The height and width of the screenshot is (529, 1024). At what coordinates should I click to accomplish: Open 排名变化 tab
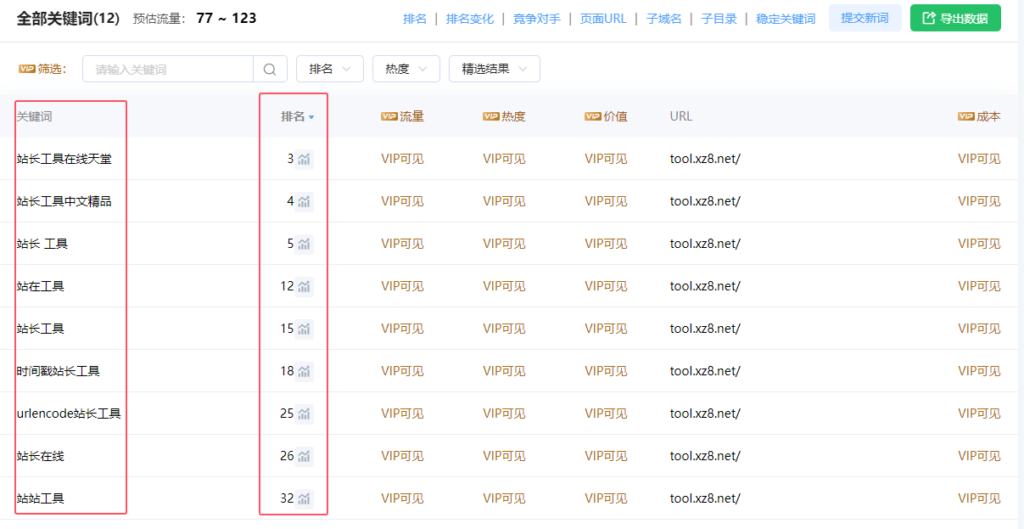(x=470, y=19)
